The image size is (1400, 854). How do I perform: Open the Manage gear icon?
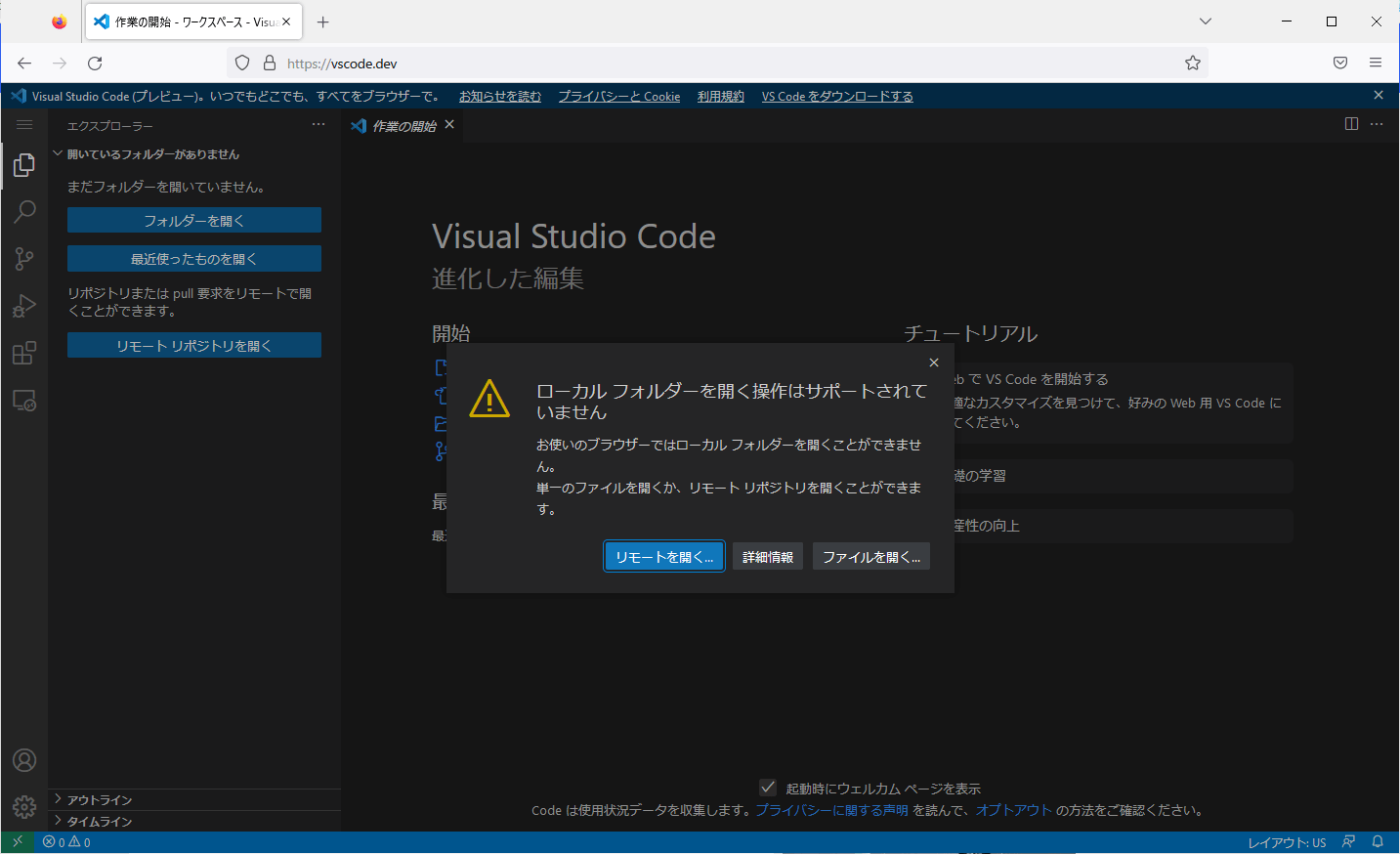click(24, 807)
